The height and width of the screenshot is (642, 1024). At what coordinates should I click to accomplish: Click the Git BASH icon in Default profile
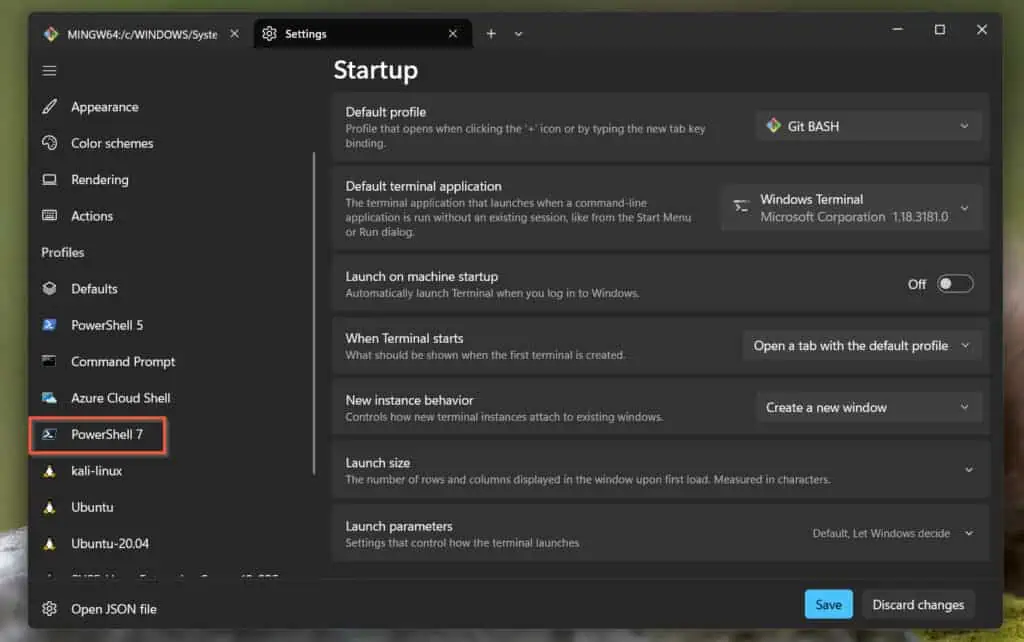pos(773,125)
